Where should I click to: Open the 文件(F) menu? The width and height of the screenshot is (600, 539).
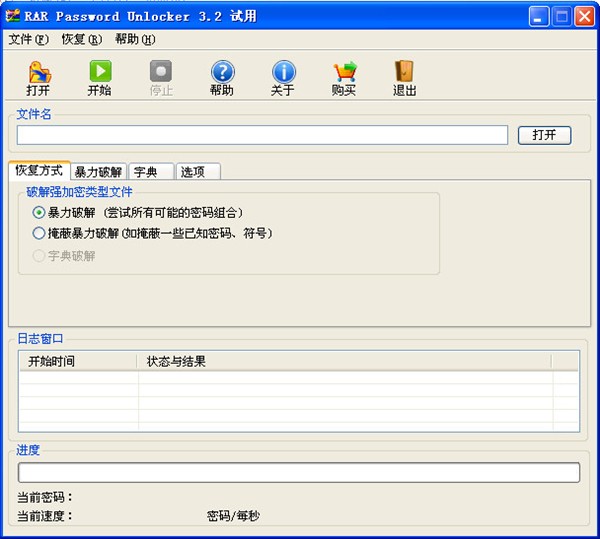pos(29,39)
